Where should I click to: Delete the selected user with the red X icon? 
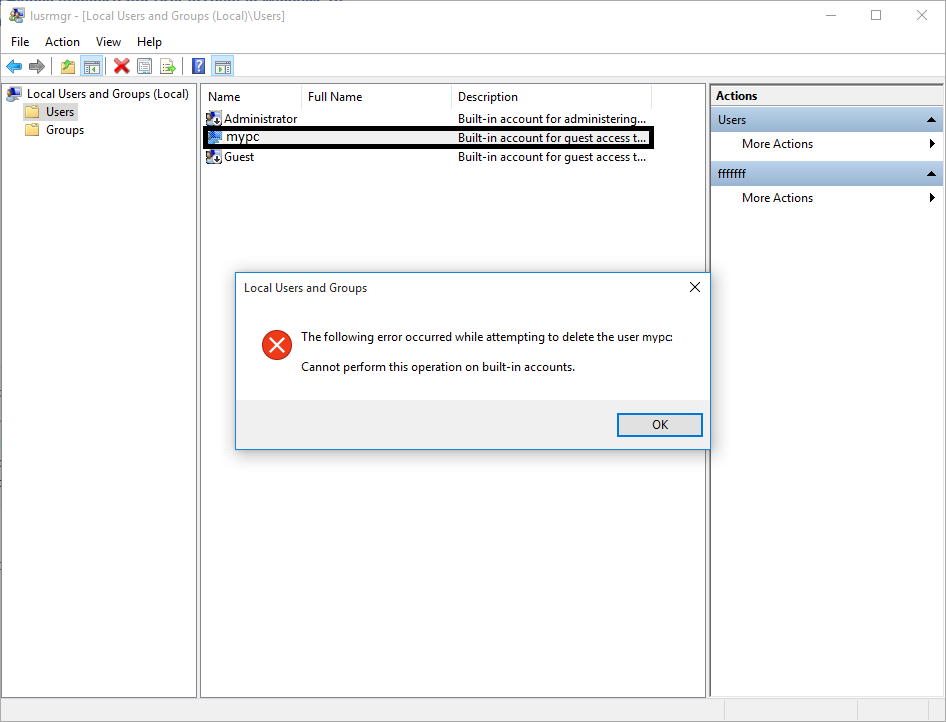pos(122,66)
